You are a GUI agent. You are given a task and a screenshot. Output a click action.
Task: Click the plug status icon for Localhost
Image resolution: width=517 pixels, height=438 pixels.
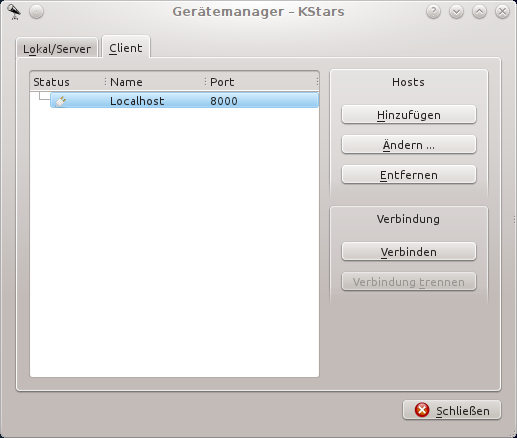coord(61,101)
